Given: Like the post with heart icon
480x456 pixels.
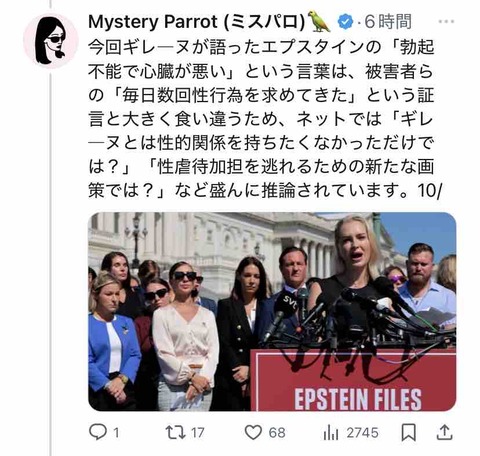Looking at the screenshot, I should pyautogui.click(x=253, y=432).
